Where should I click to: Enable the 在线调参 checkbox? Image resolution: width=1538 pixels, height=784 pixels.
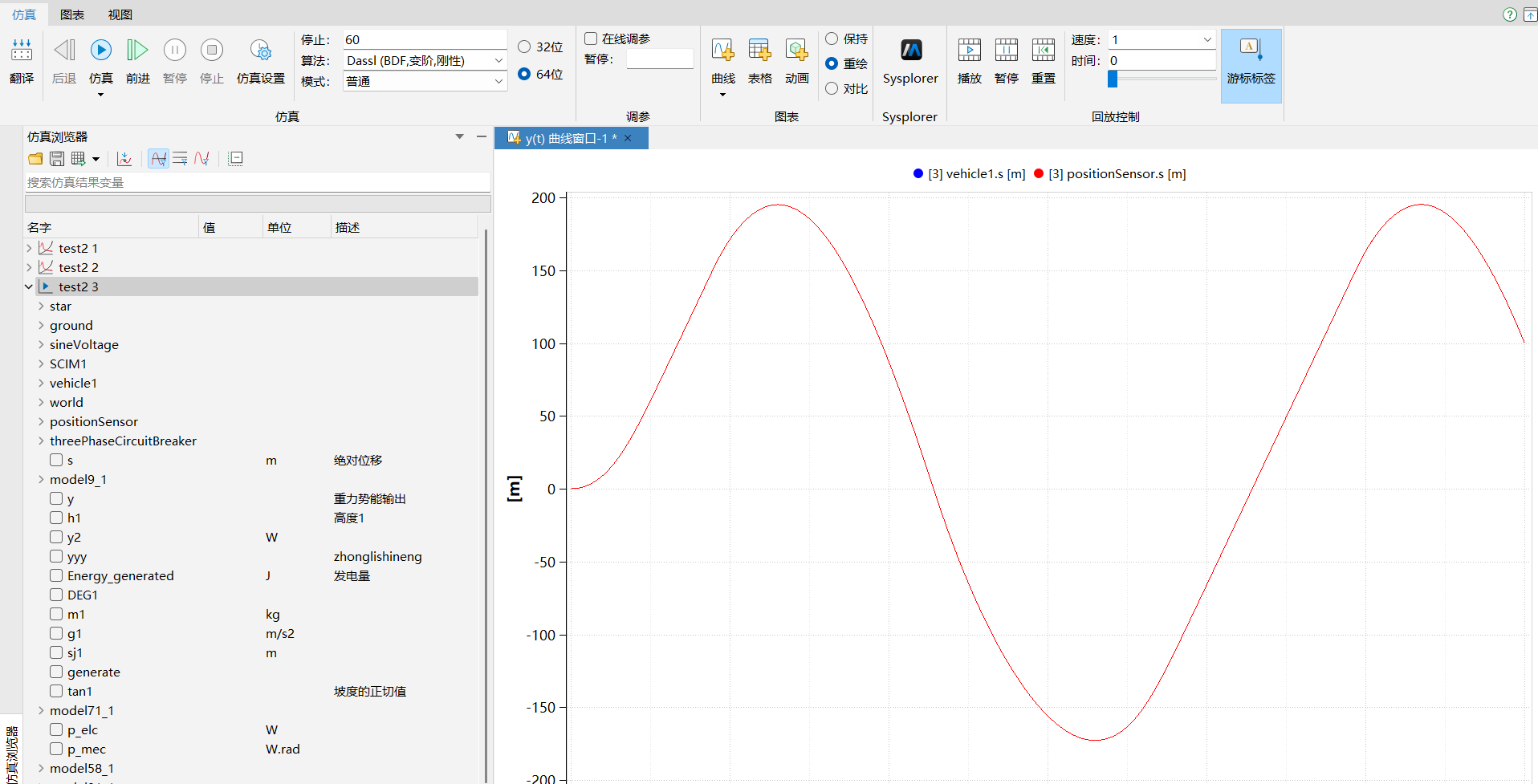point(591,39)
